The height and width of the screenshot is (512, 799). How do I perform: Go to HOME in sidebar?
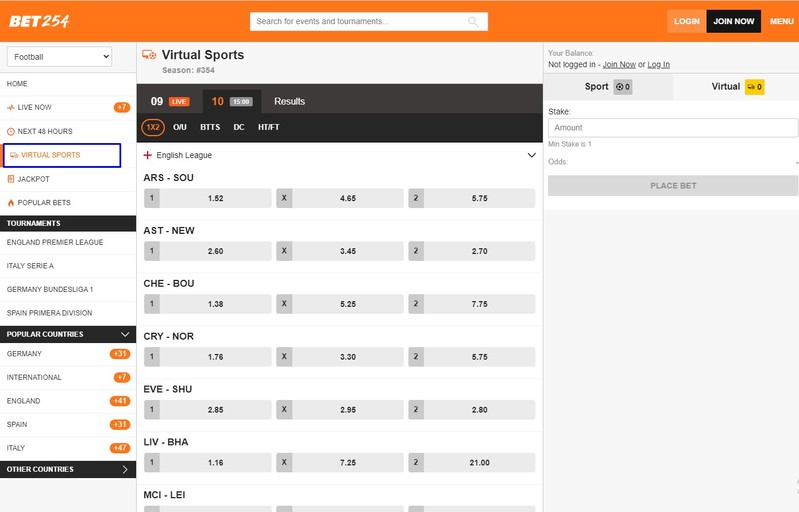(68, 84)
